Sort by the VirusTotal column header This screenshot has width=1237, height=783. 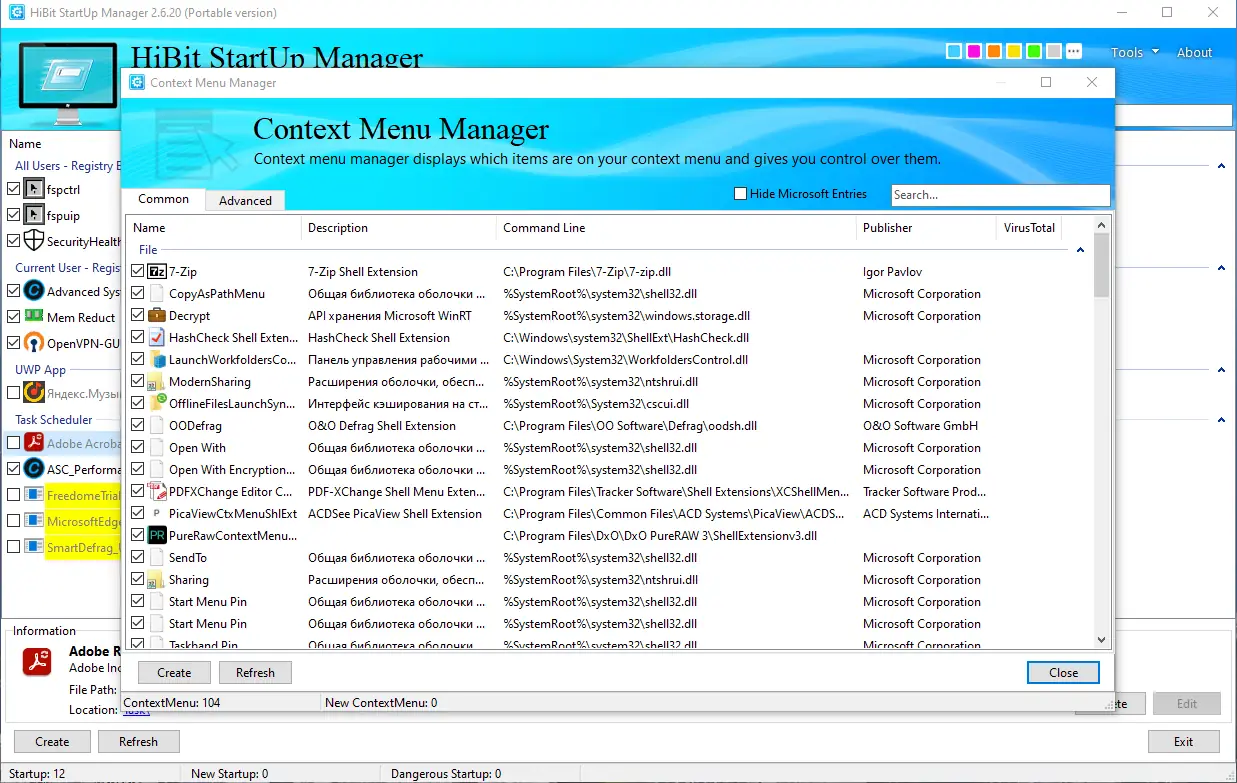click(x=1028, y=228)
